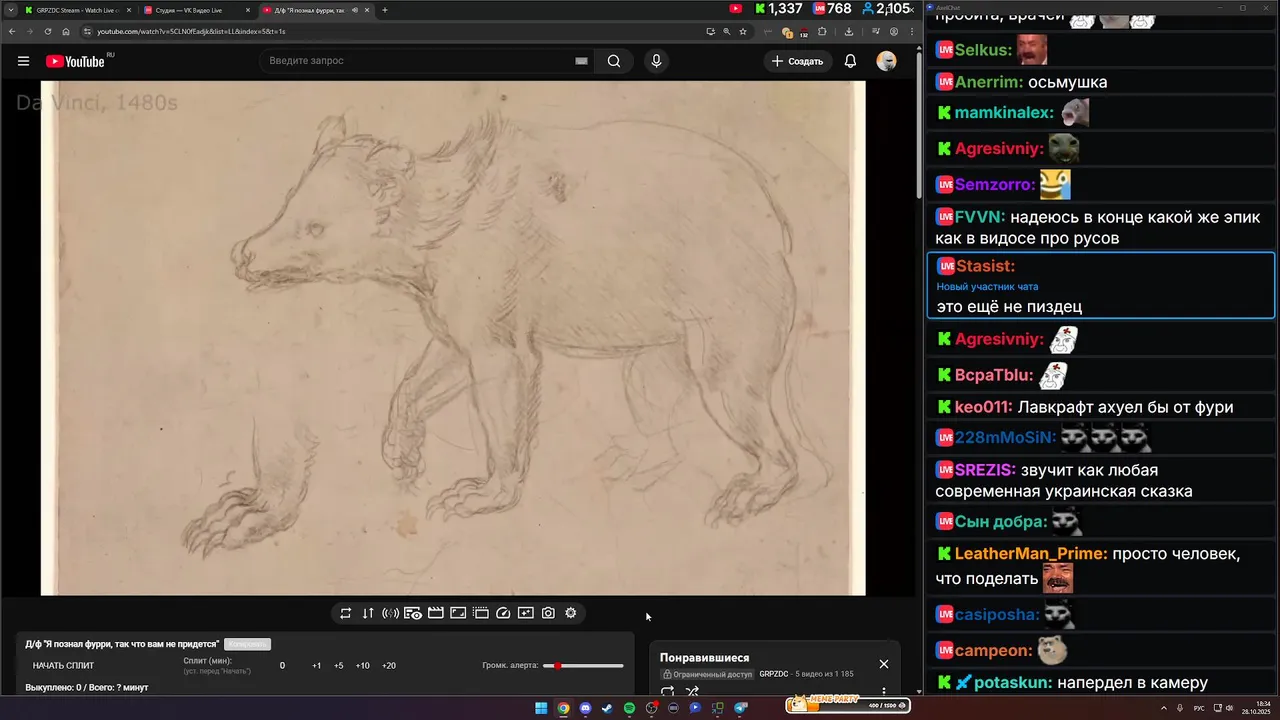Open a new browser tab
This screenshot has width=1280, height=720.
[x=385, y=10]
